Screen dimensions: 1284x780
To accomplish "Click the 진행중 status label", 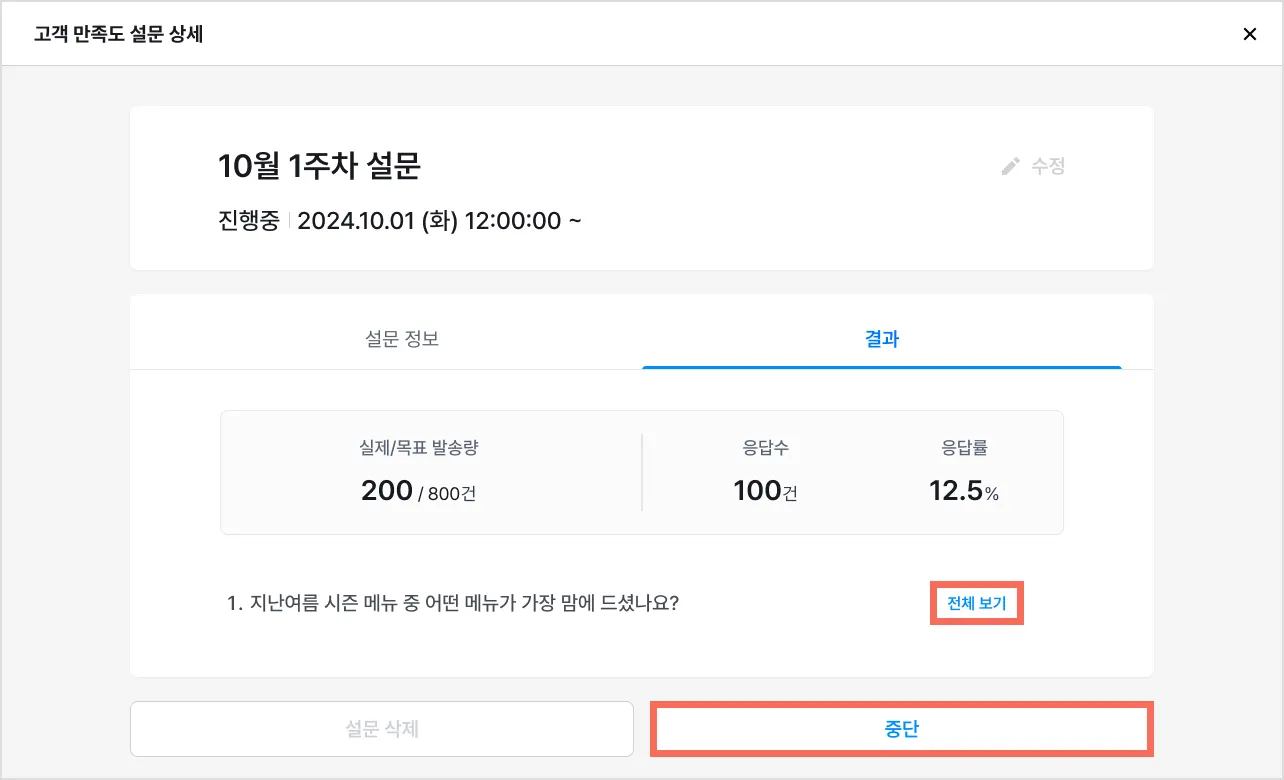I will [248, 220].
